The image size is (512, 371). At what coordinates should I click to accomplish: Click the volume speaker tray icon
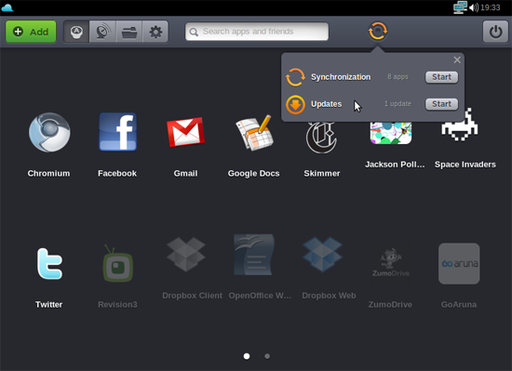click(x=474, y=7)
